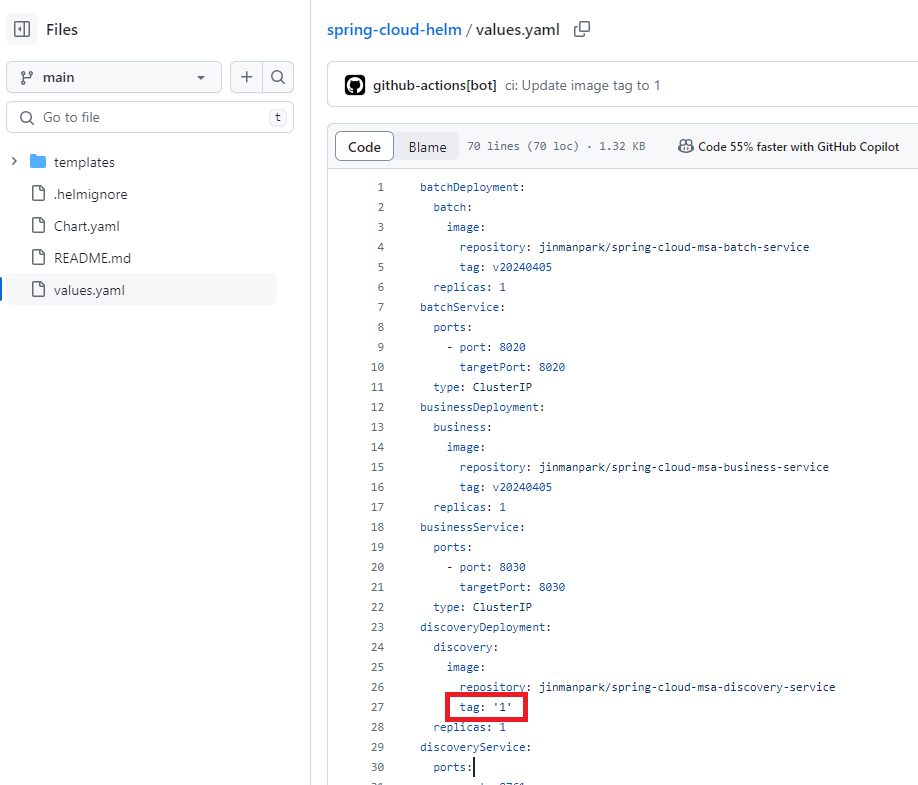The width and height of the screenshot is (918, 785).
Task: Click line number 1
Action: click(381, 187)
